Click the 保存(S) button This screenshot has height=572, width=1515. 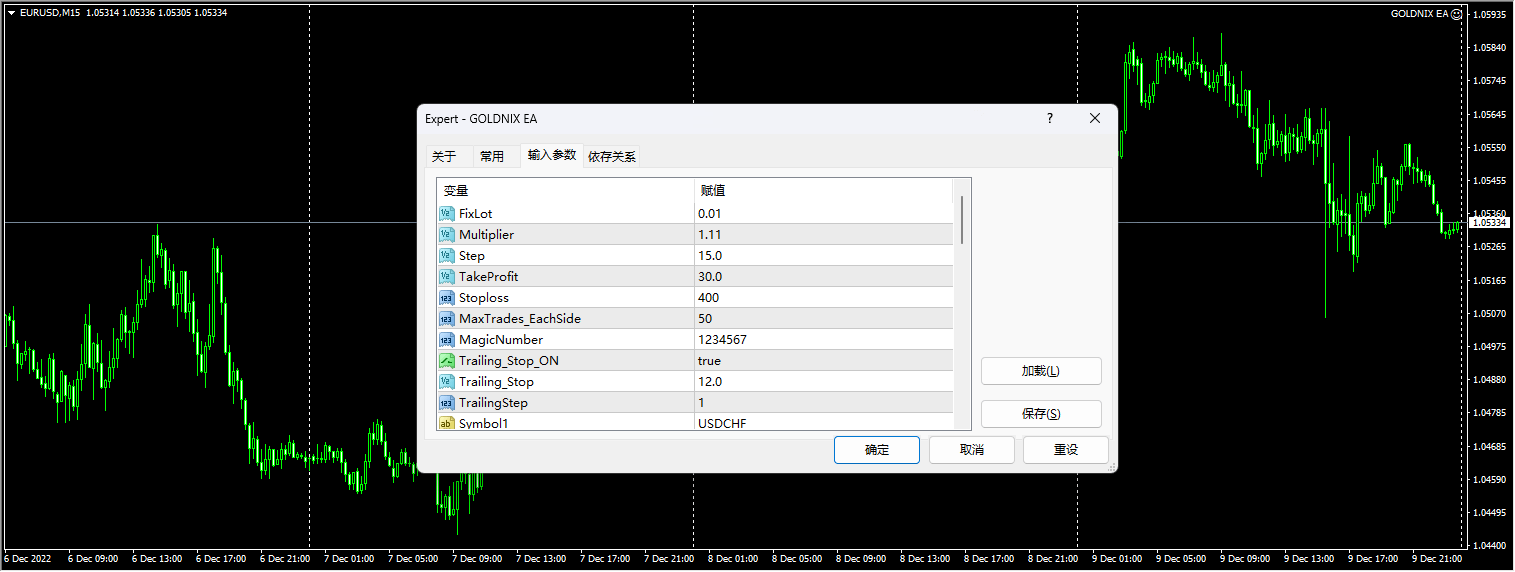(x=1040, y=414)
